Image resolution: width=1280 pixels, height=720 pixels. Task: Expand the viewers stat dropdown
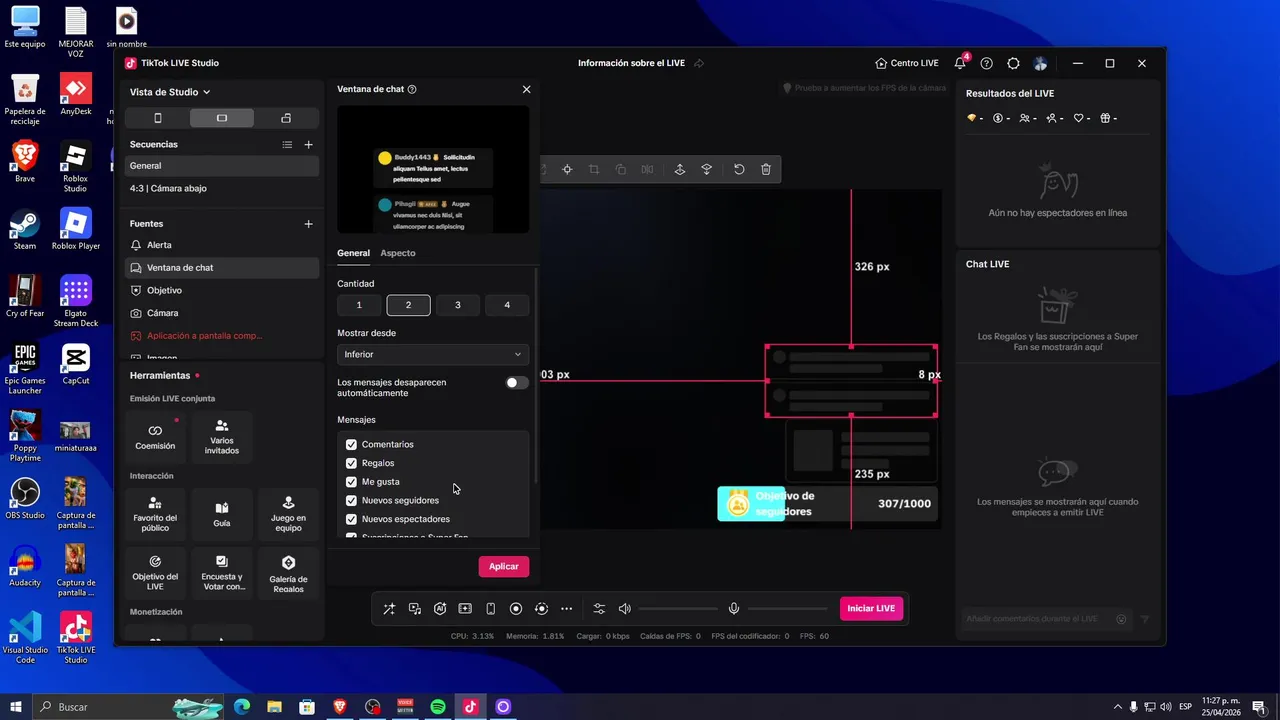click(x=1028, y=118)
